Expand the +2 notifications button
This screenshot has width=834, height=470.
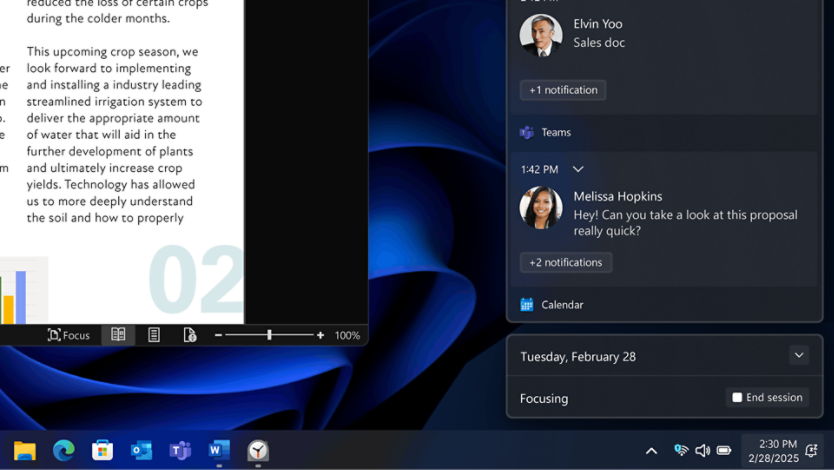click(565, 262)
